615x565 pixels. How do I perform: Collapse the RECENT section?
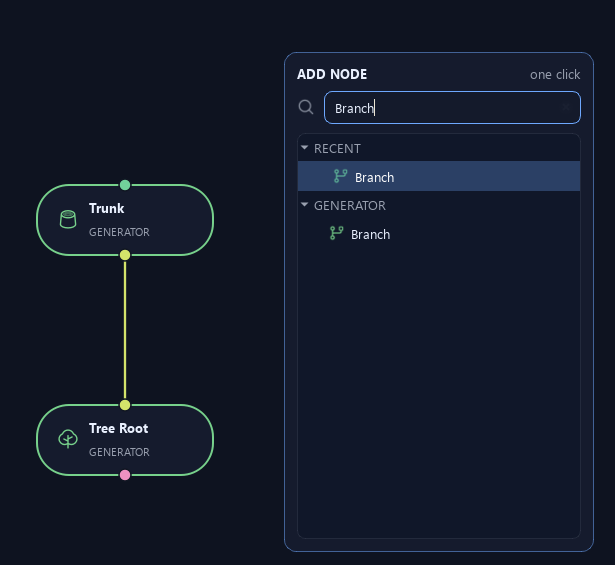click(304, 148)
